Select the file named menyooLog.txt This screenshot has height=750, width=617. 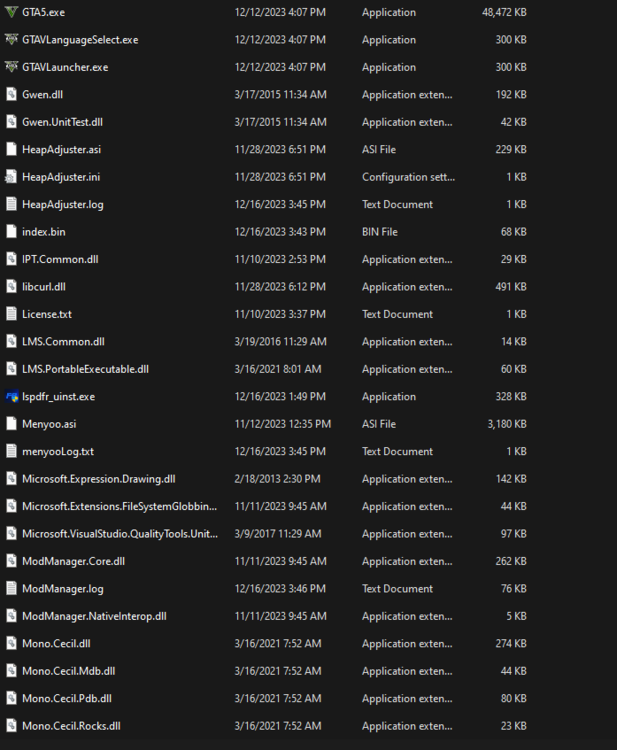(x=58, y=452)
